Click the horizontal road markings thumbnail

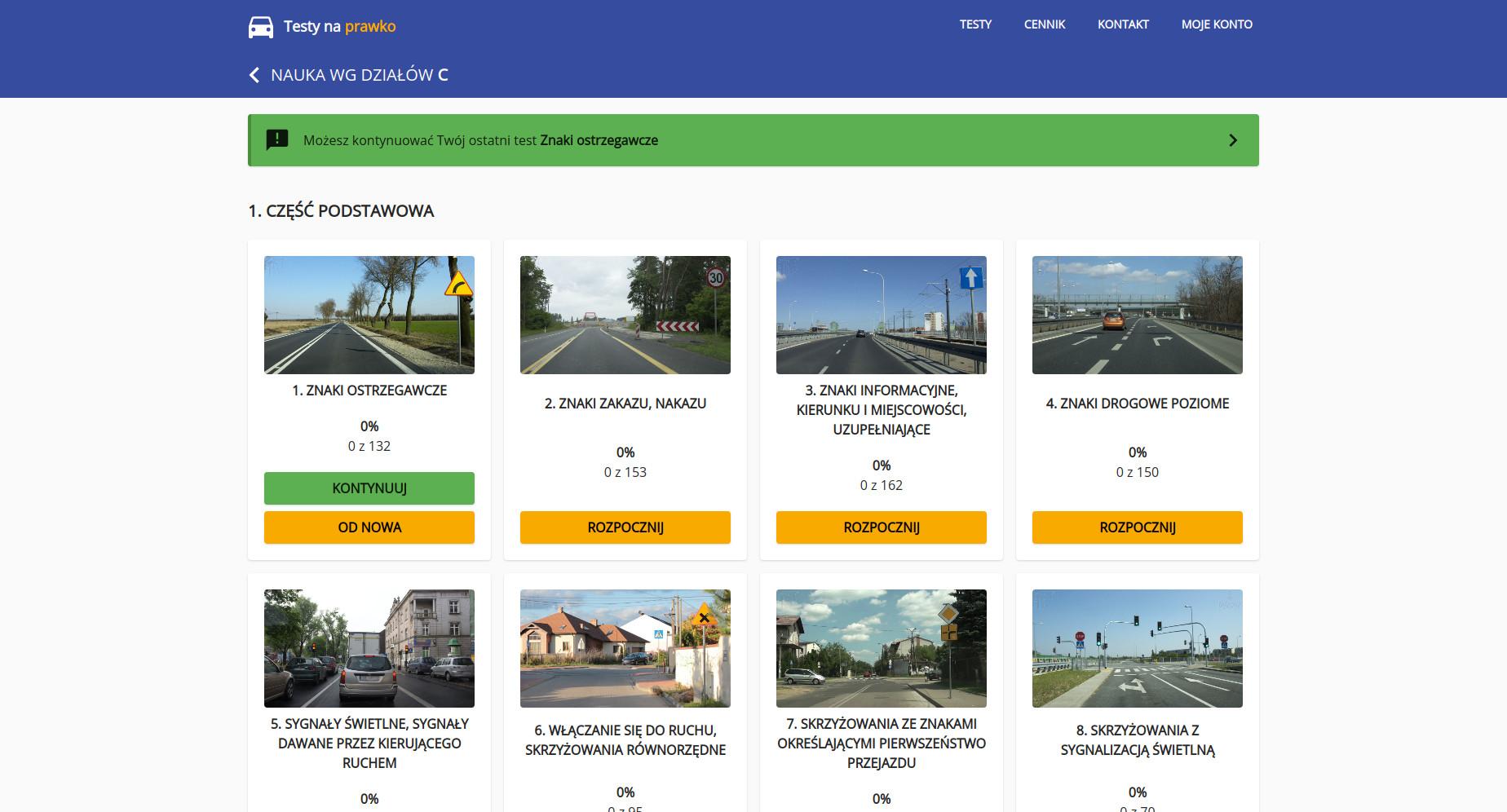[x=1138, y=315]
